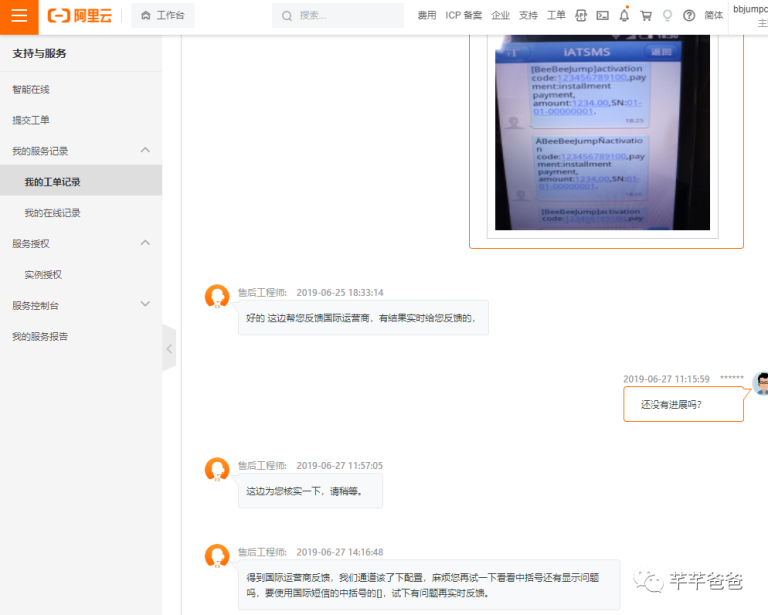This screenshot has width=768, height=615.
Task: Open the 企业 menu
Action: (501, 16)
